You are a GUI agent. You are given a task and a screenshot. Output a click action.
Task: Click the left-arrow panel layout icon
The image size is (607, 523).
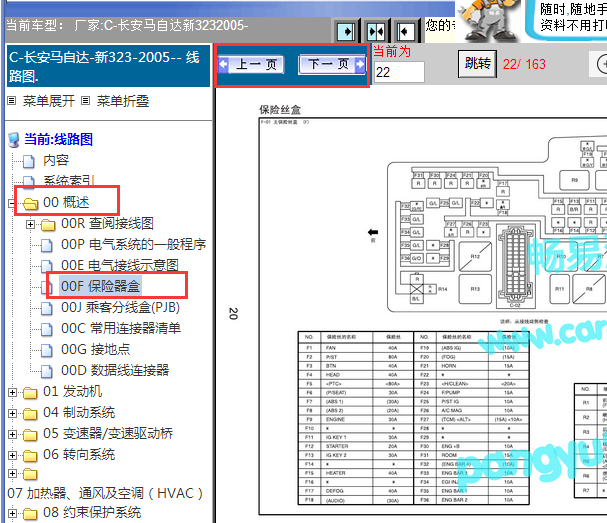tap(405, 31)
